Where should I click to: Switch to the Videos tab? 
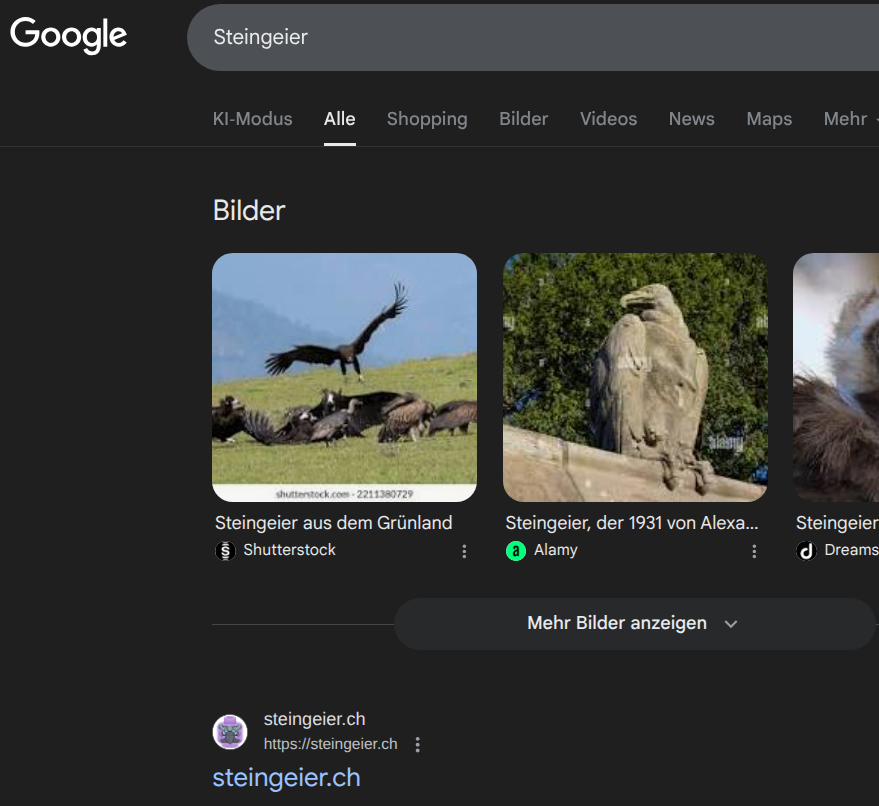608,119
